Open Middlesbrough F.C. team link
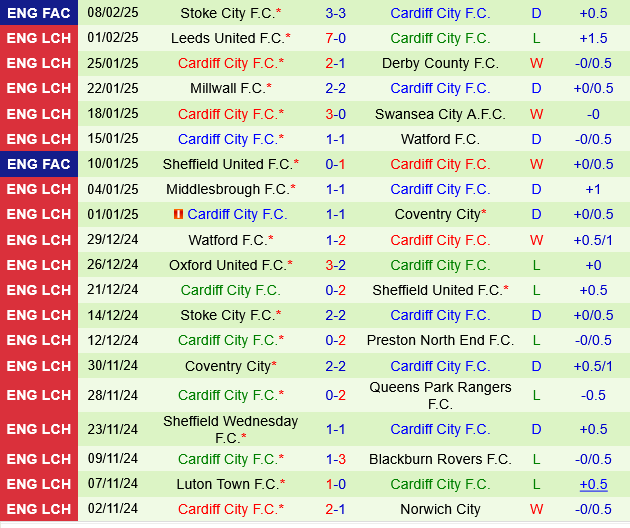The image size is (630, 528). coord(230,189)
